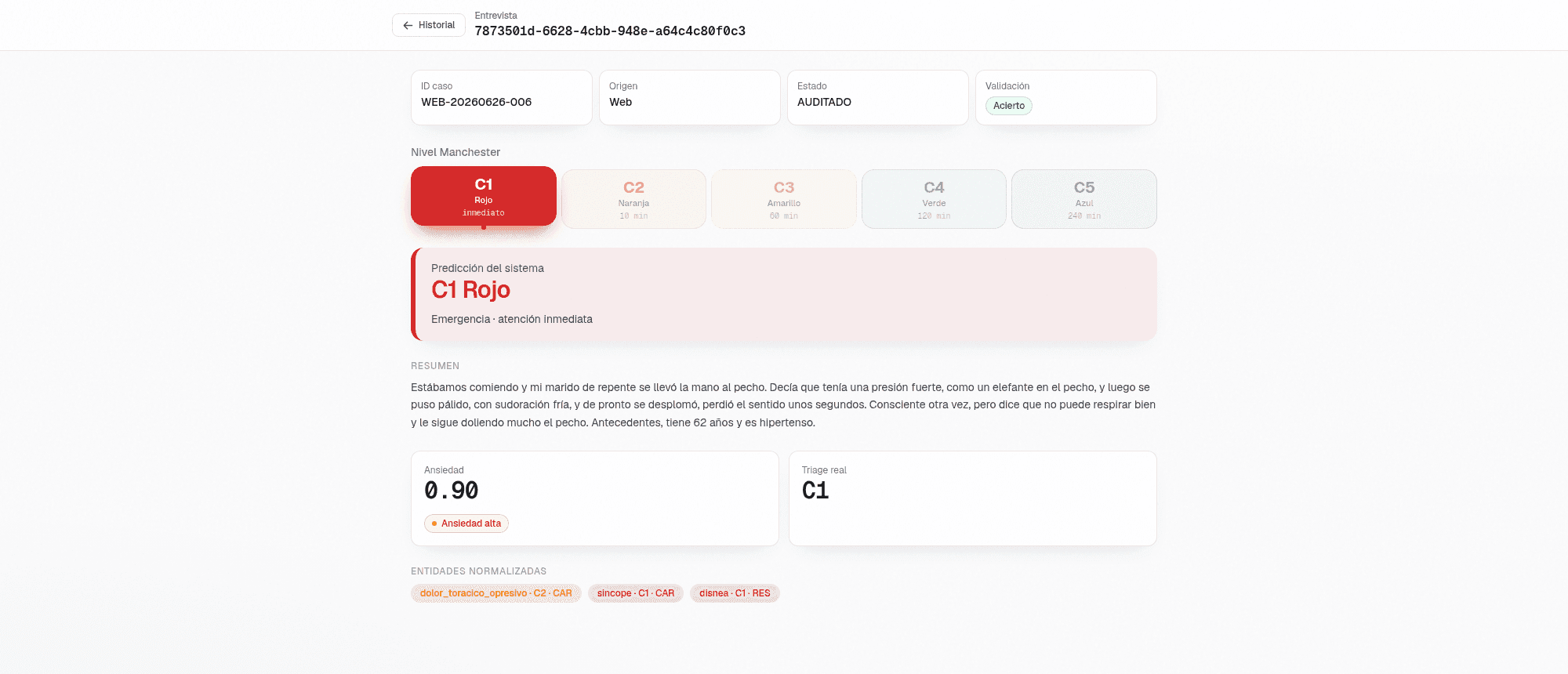Click the Nivel Manchester label

click(456, 152)
